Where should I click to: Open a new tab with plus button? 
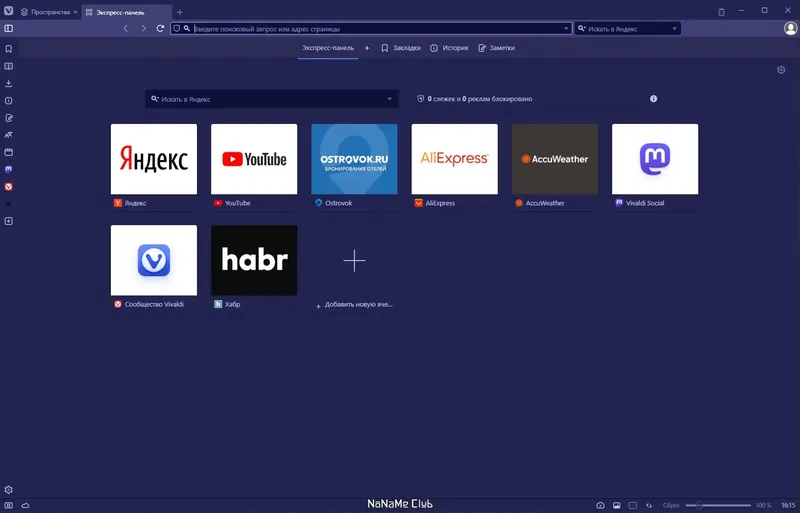tap(180, 12)
